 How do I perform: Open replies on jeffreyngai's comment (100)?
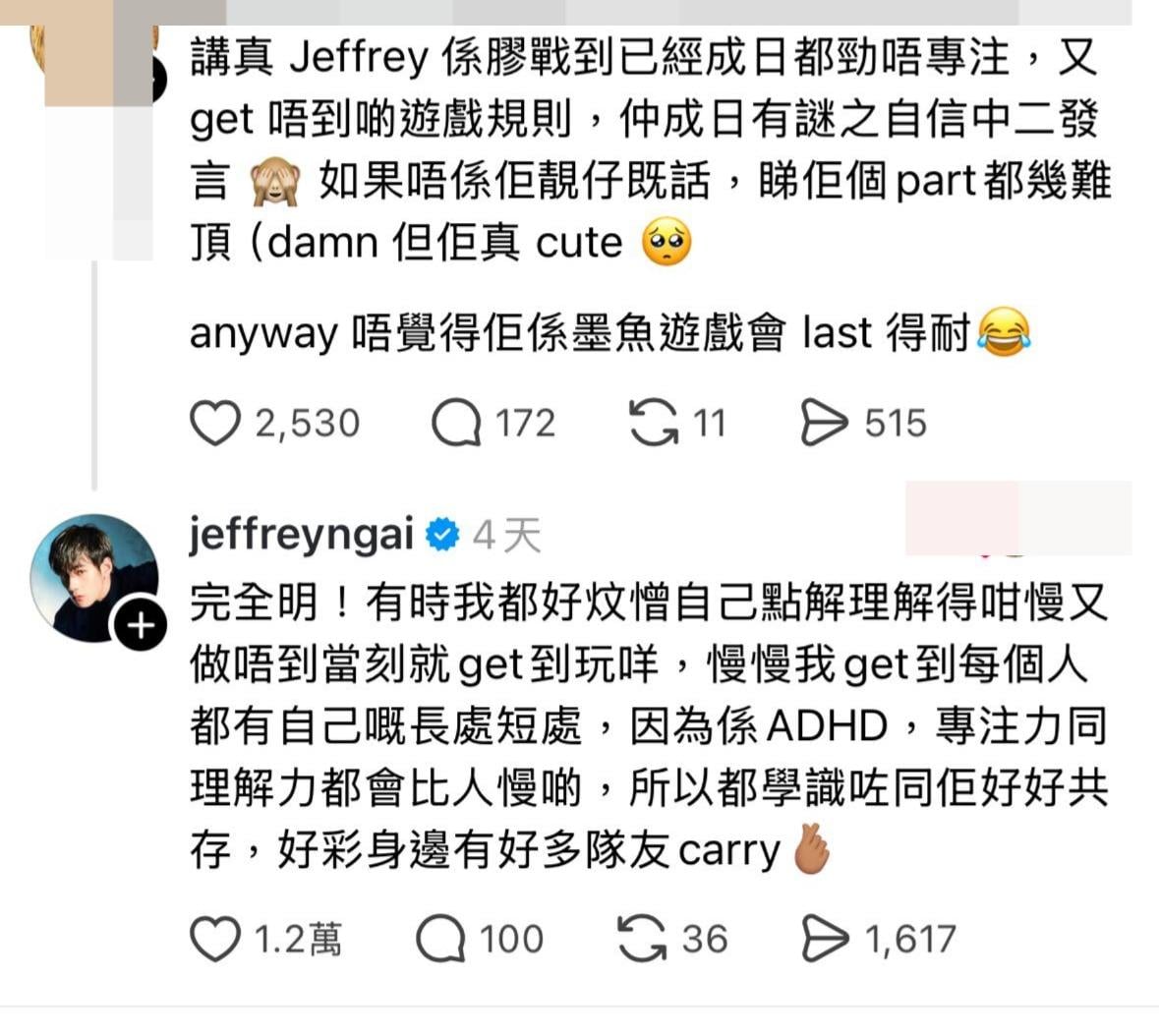point(440,939)
